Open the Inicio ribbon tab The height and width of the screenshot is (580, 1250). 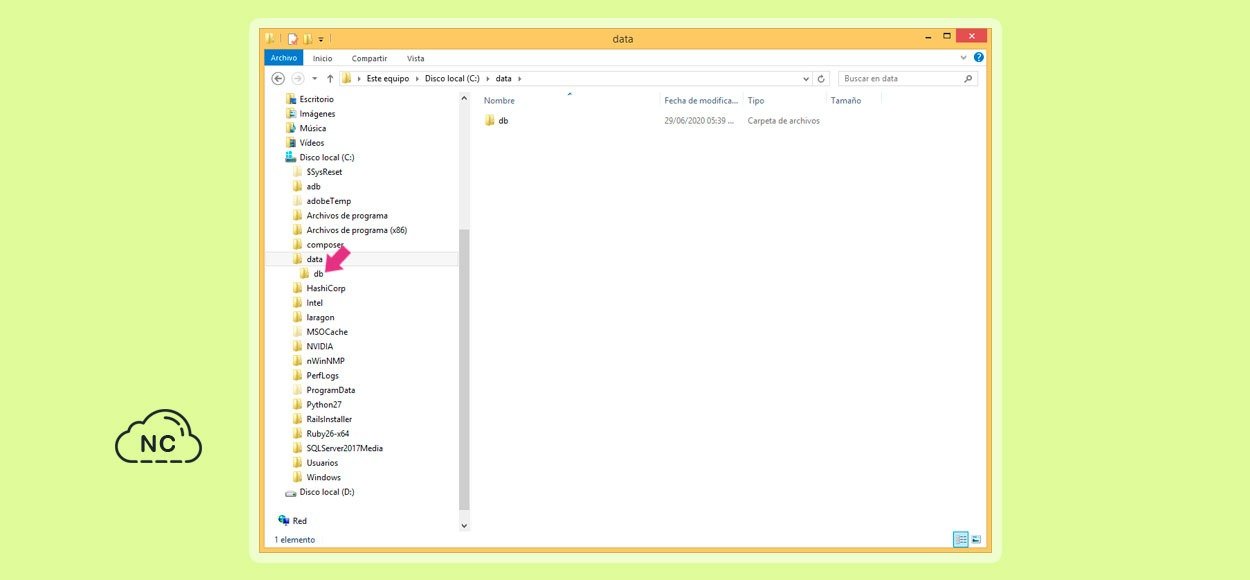tap(322, 58)
